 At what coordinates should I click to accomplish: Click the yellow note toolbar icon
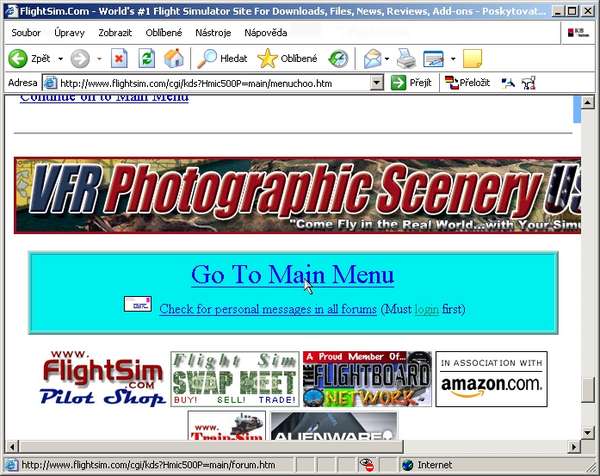click(473, 59)
